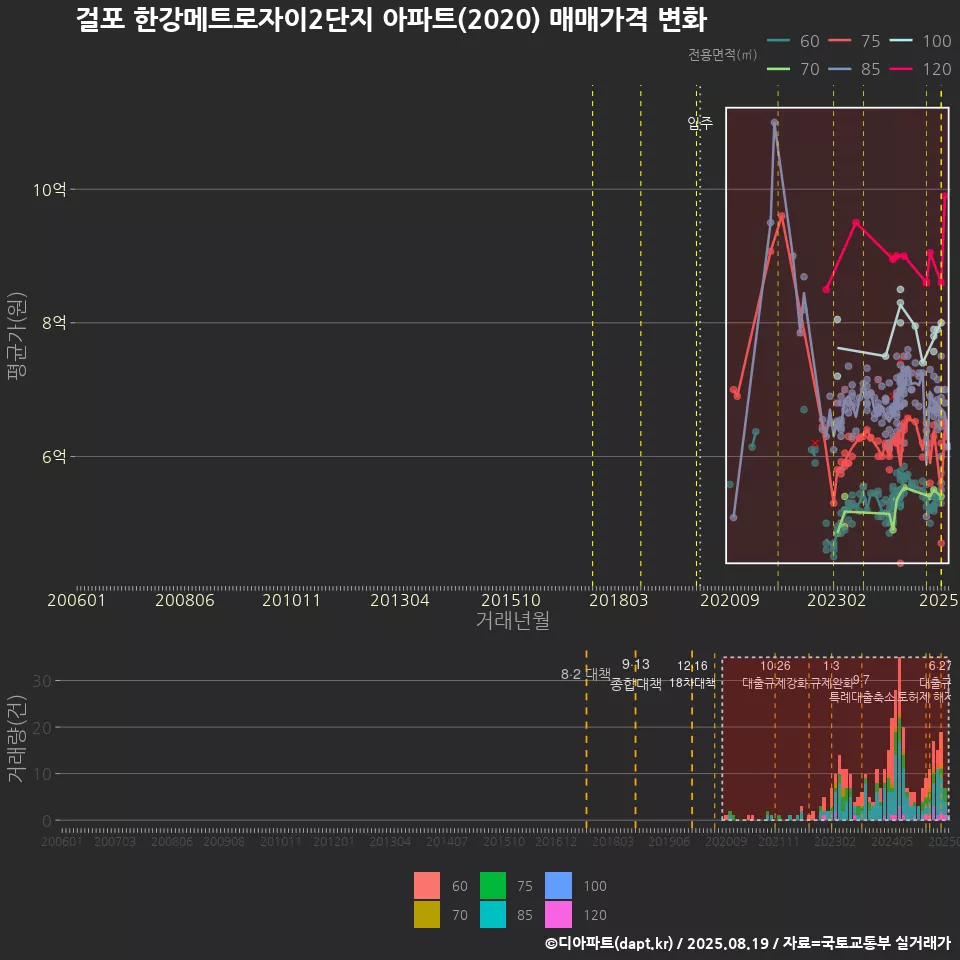
Task: Click 202009 on the price chart x-axis
Action: click(x=730, y=600)
